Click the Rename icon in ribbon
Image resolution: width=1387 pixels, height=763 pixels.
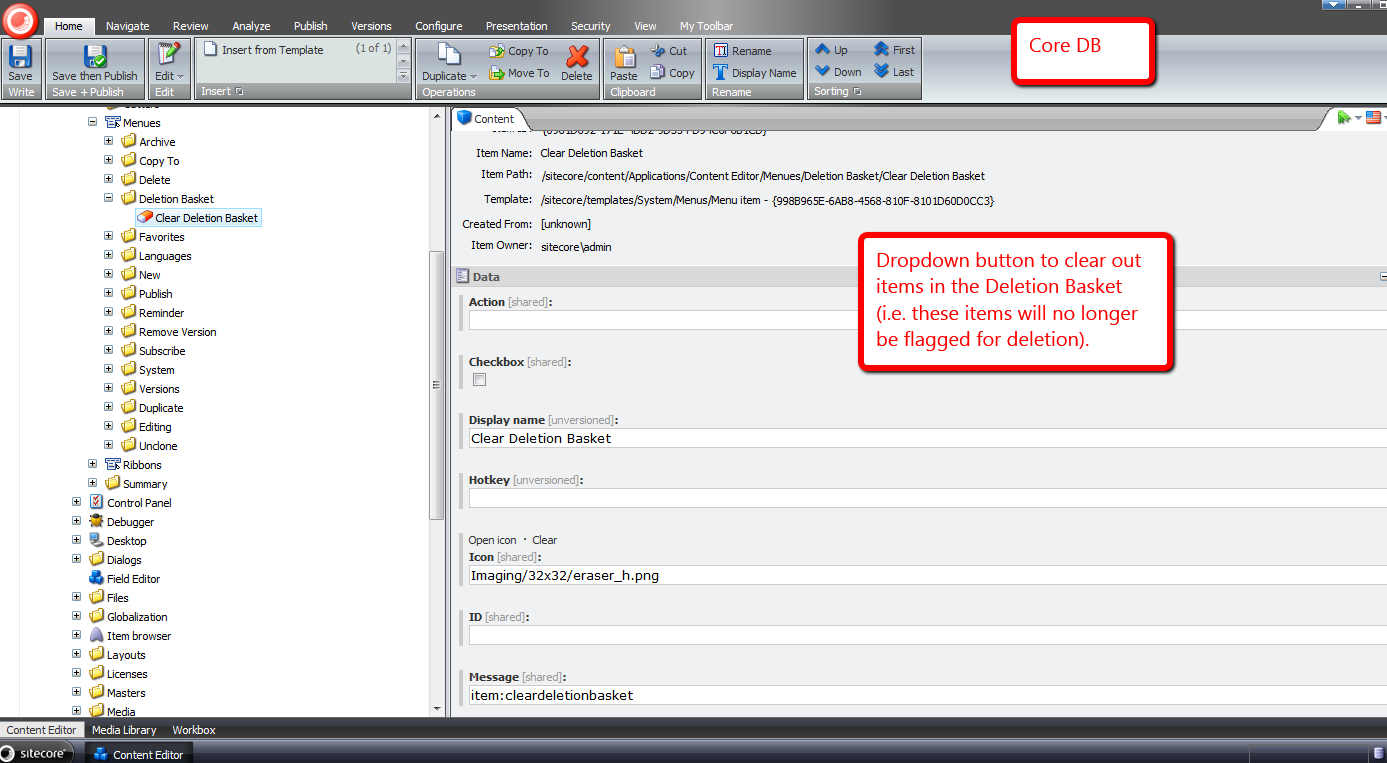[720, 51]
